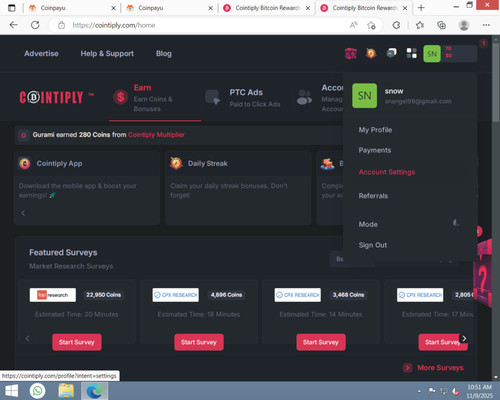Toggle dark Mode moon switch
Viewport: 500px width, 400px height.
coord(456,223)
